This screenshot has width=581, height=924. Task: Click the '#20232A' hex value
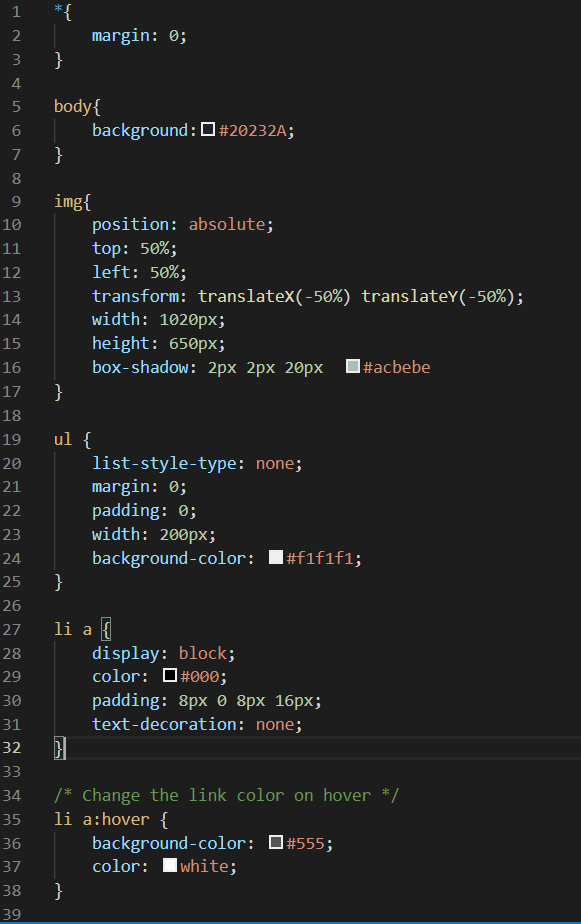coord(253,130)
